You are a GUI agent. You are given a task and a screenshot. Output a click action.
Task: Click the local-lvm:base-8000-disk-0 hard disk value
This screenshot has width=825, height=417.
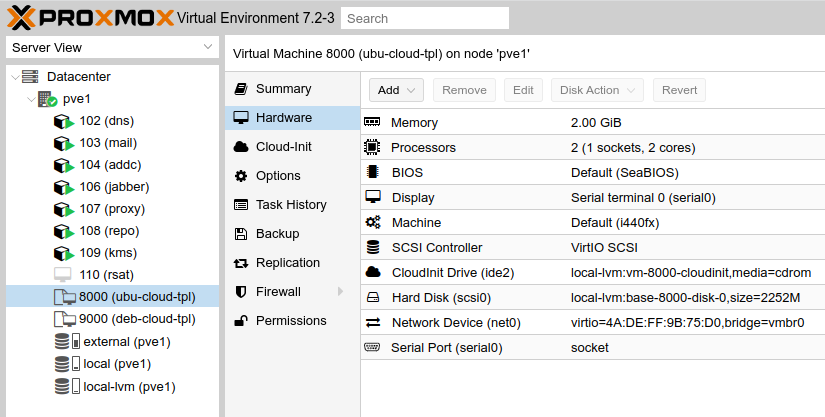pyautogui.click(x=685, y=298)
